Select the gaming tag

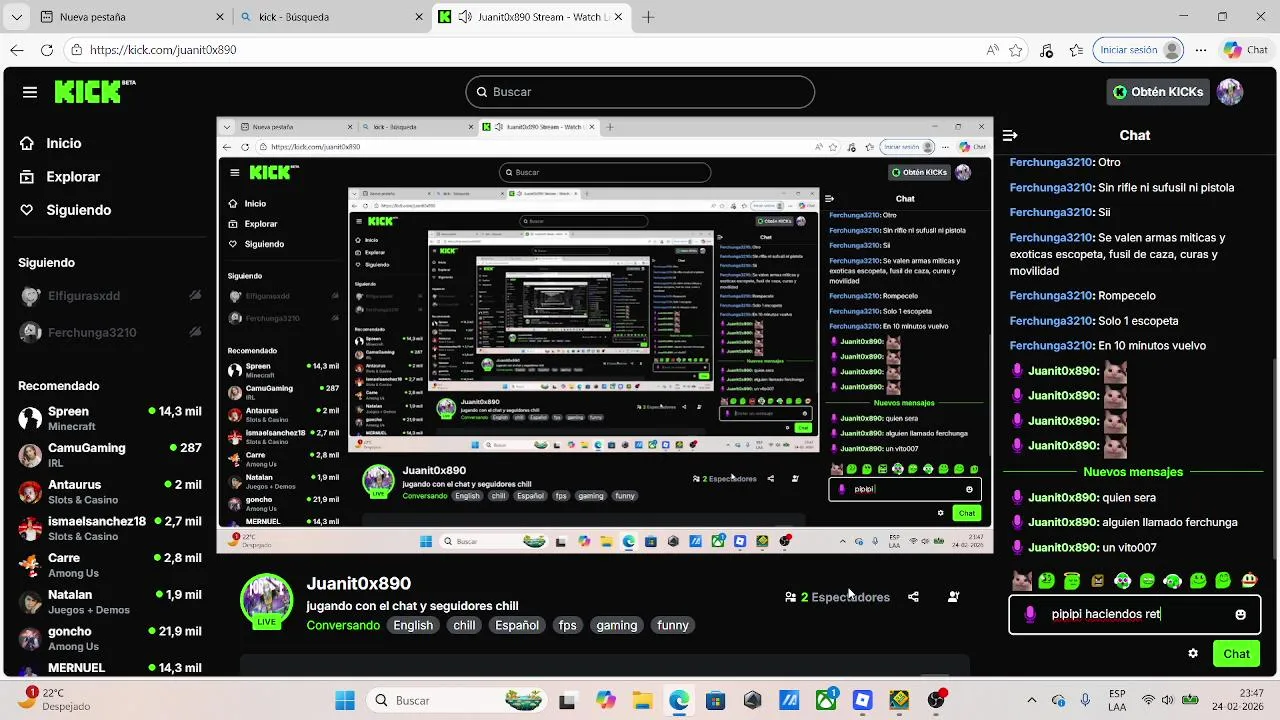[617, 625]
